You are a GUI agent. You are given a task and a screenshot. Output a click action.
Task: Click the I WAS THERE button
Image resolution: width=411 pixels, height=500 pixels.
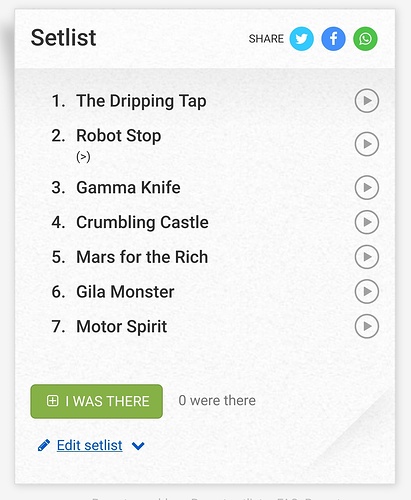96,401
